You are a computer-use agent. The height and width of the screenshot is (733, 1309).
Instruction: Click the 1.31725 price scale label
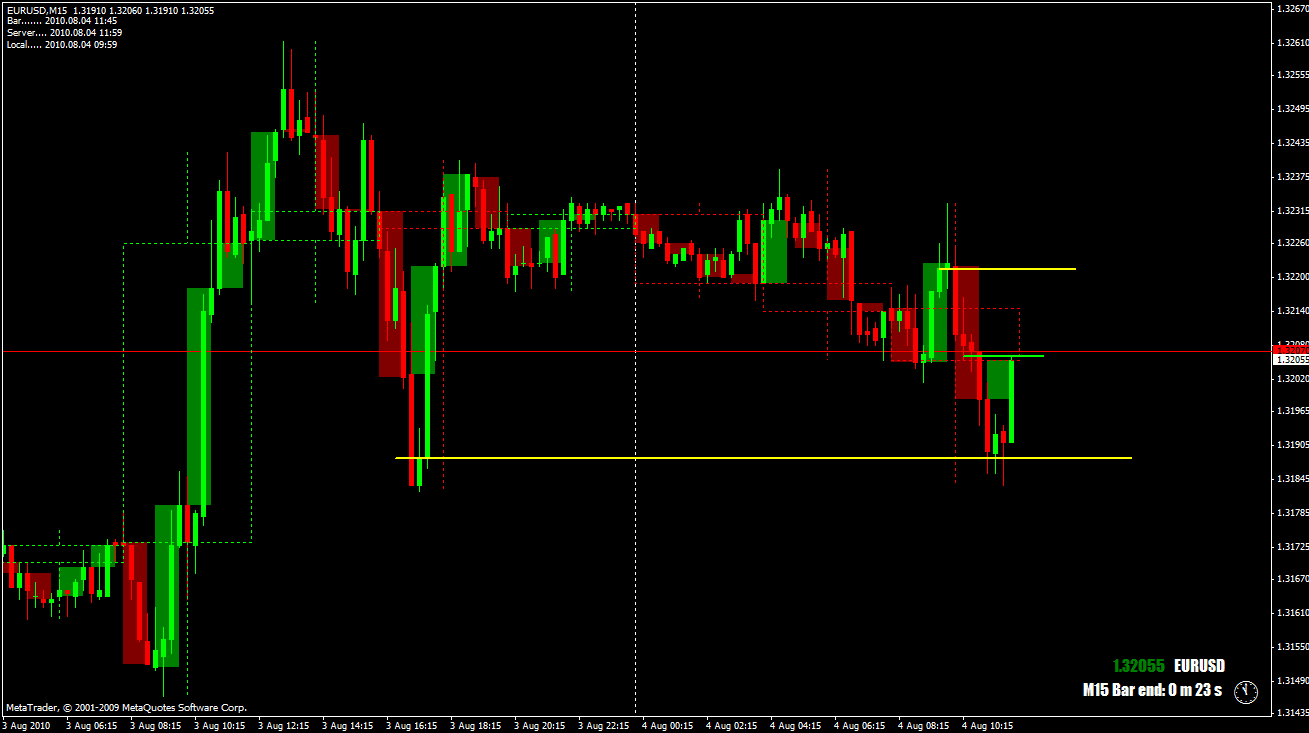coord(1293,547)
